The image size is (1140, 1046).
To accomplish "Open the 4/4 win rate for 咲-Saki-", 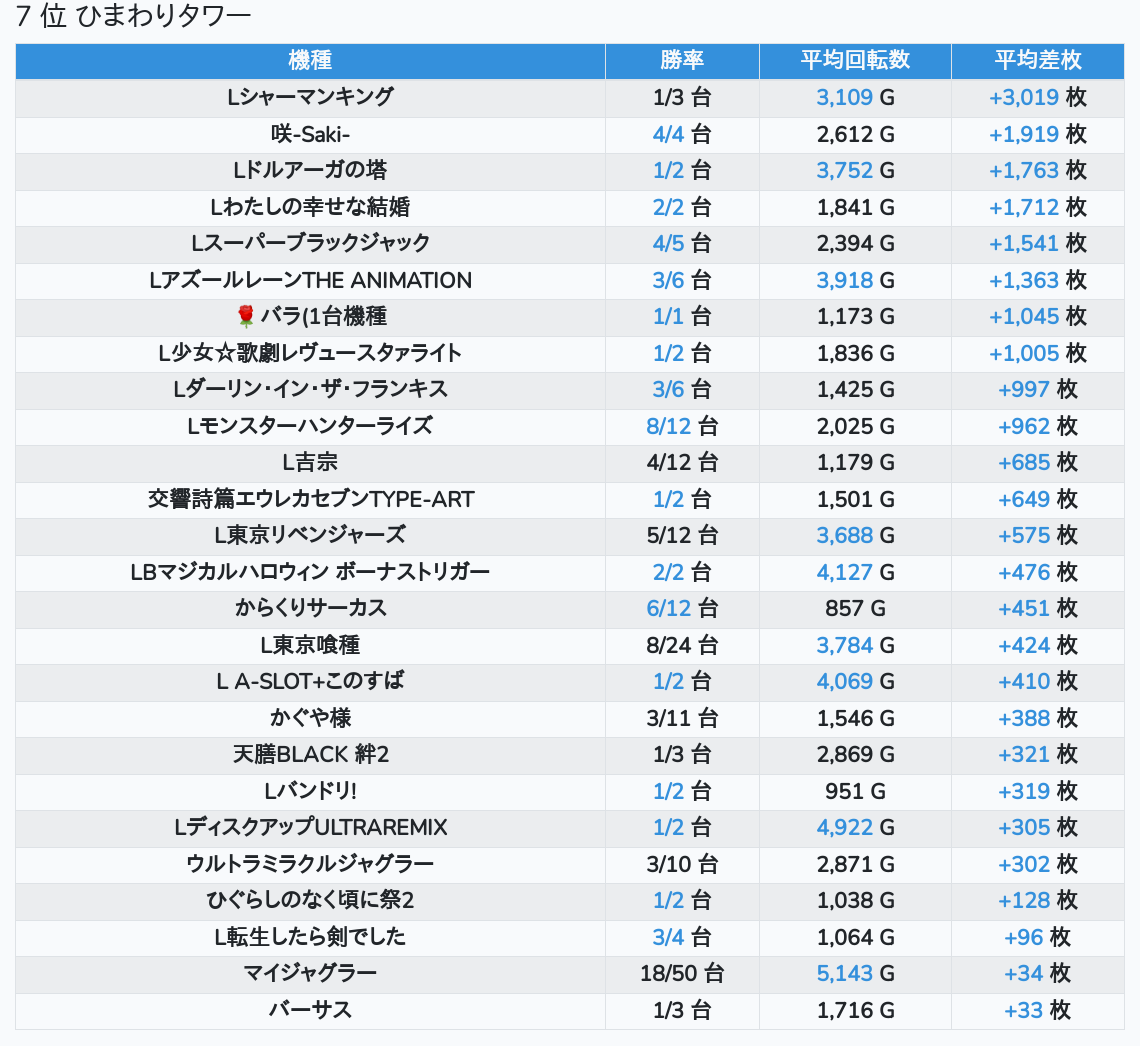I will (x=668, y=134).
